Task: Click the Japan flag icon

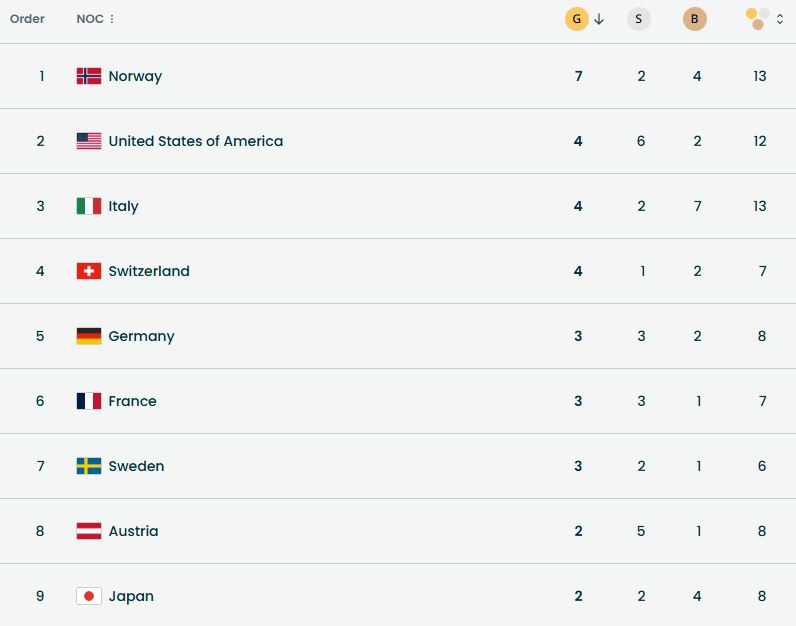Action: pos(89,596)
